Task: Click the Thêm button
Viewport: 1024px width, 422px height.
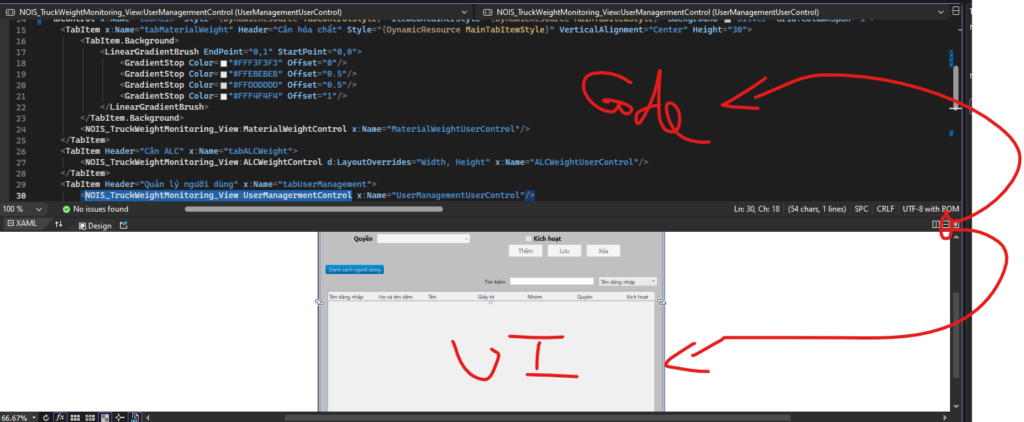Action: tap(526, 251)
